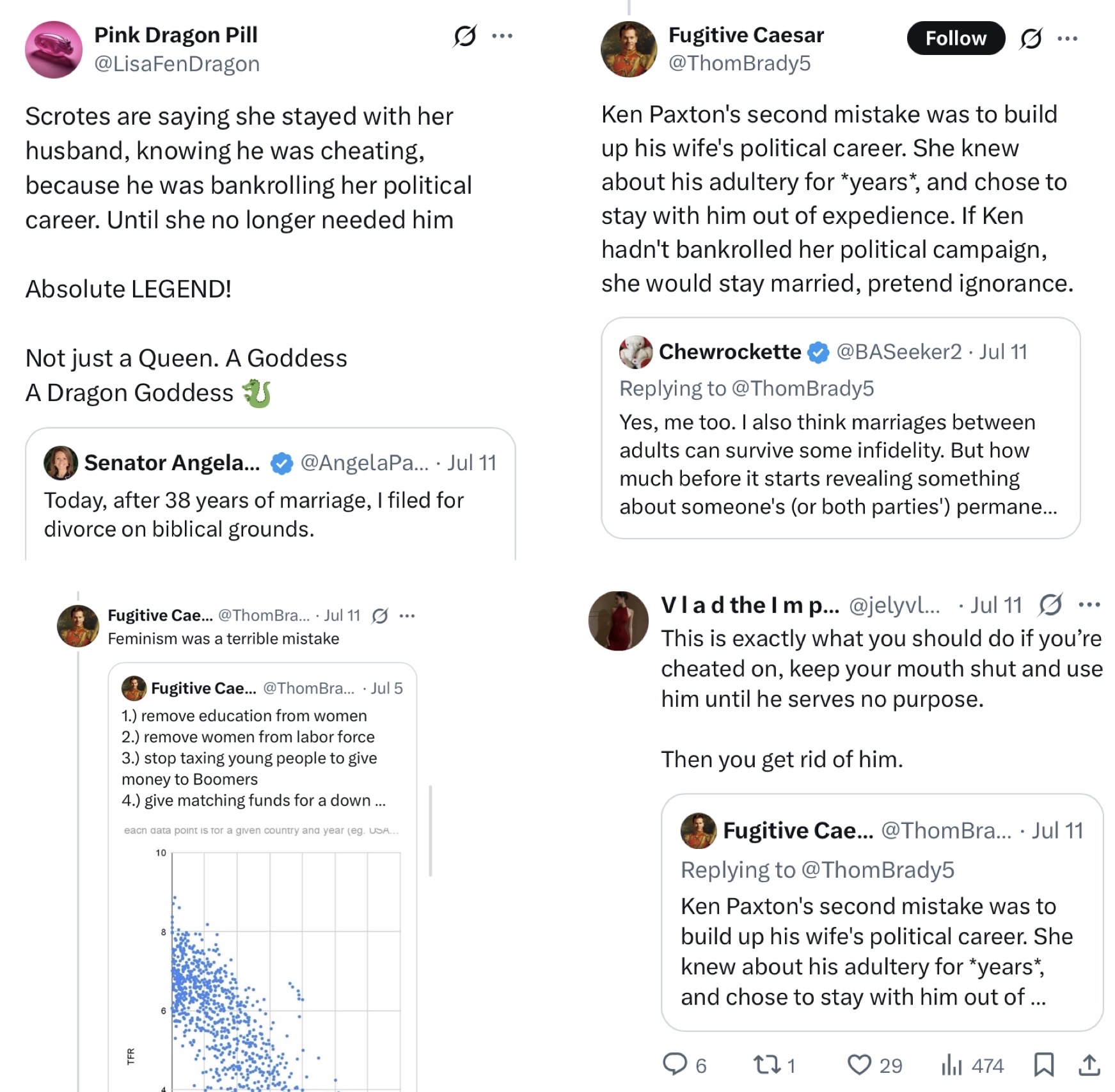Viewport: 1115px width, 1092px height.
Task: Follow Fugitive Caesar
Action: (956, 38)
